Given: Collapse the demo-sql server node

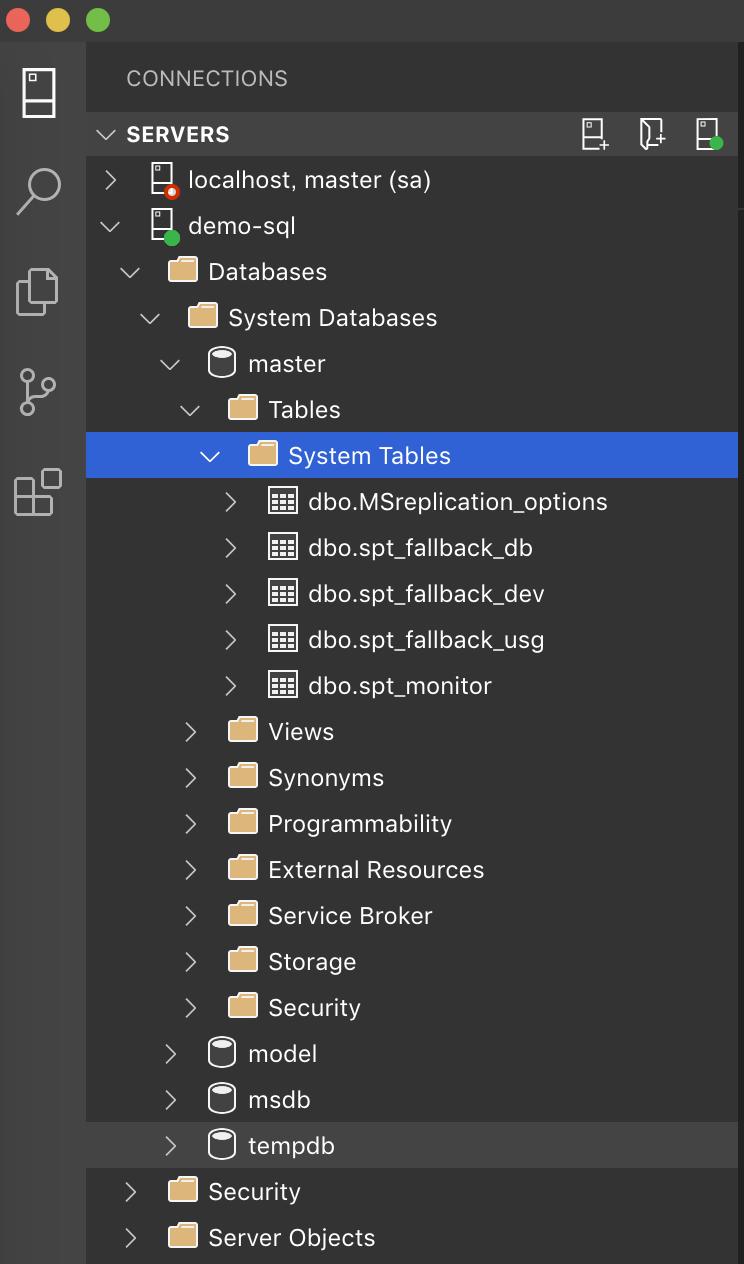Looking at the screenshot, I should coord(111,226).
